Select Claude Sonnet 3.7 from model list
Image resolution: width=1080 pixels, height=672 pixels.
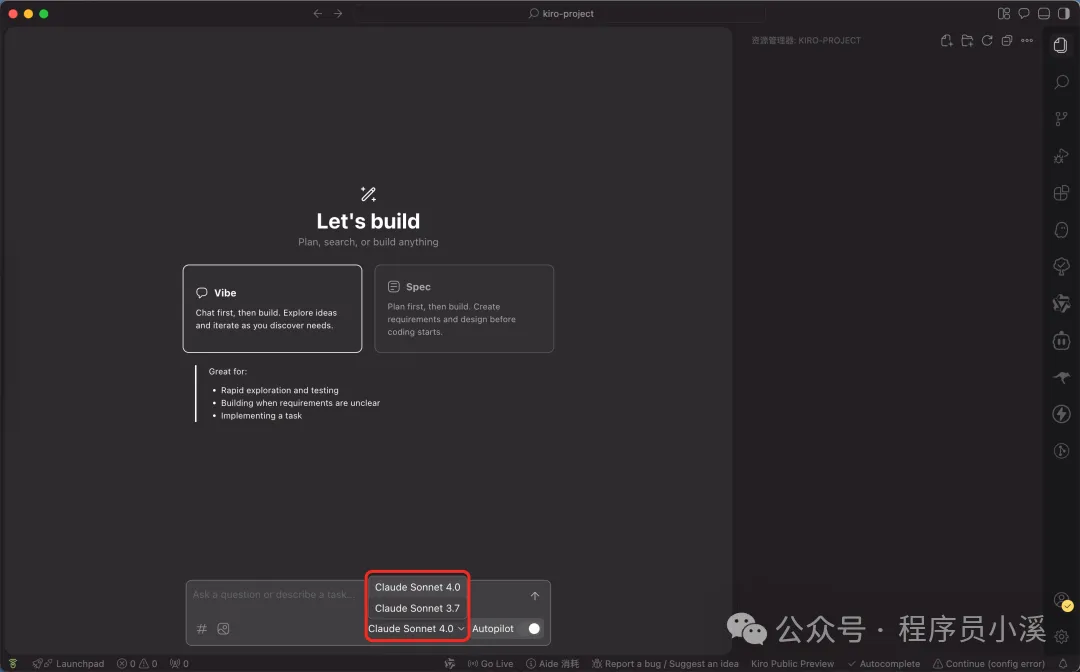[417, 608]
